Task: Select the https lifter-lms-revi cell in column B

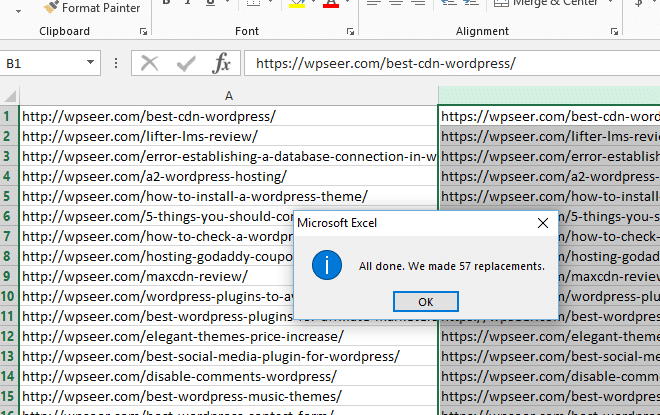Action: coord(549,136)
